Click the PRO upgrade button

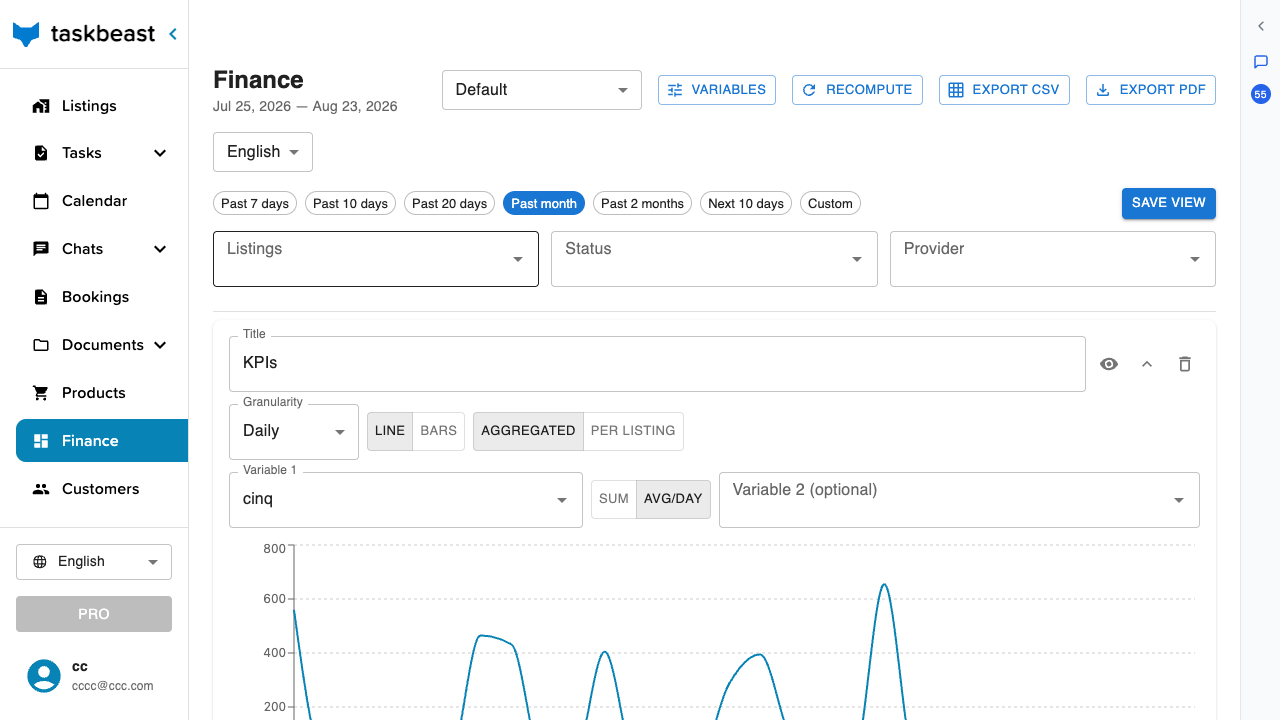(x=94, y=614)
